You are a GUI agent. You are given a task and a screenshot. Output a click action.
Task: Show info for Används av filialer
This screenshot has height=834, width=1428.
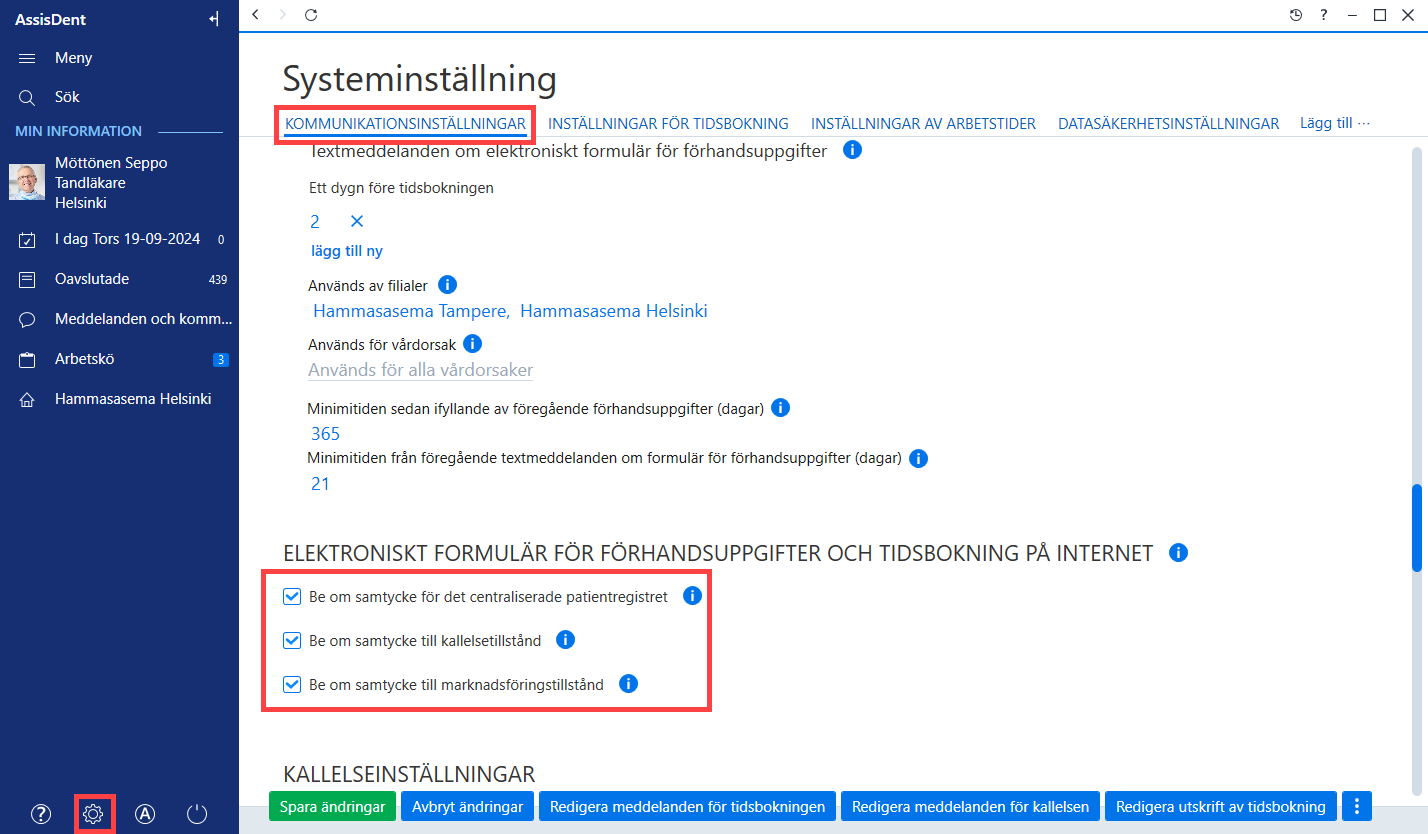click(448, 285)
